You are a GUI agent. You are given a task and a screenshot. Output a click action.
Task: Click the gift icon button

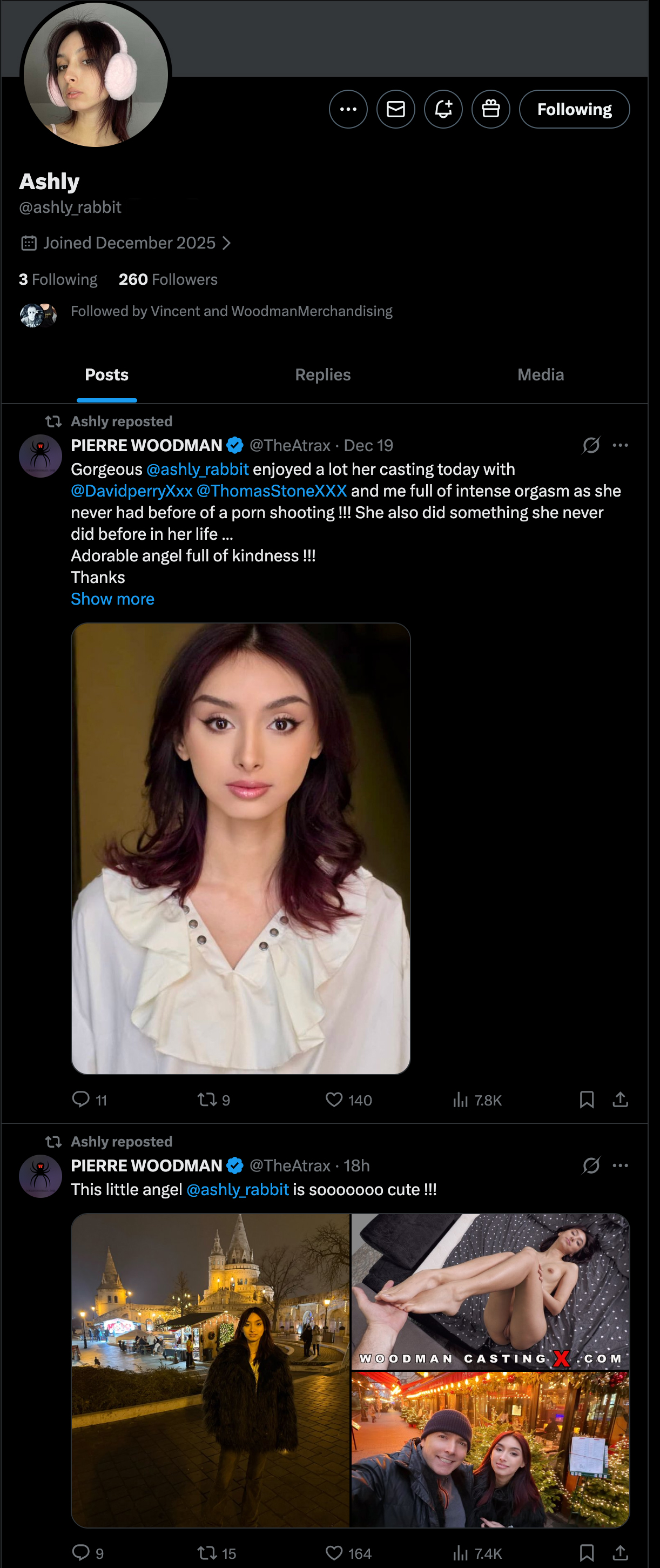pyautogui.click(x=490, y=110)
